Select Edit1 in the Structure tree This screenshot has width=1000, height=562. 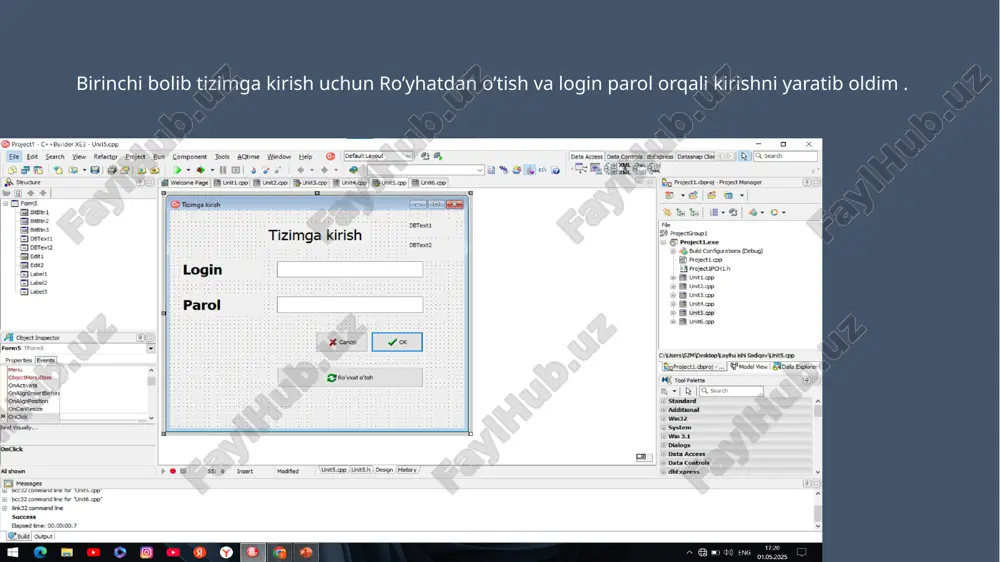tap(37, 256)
